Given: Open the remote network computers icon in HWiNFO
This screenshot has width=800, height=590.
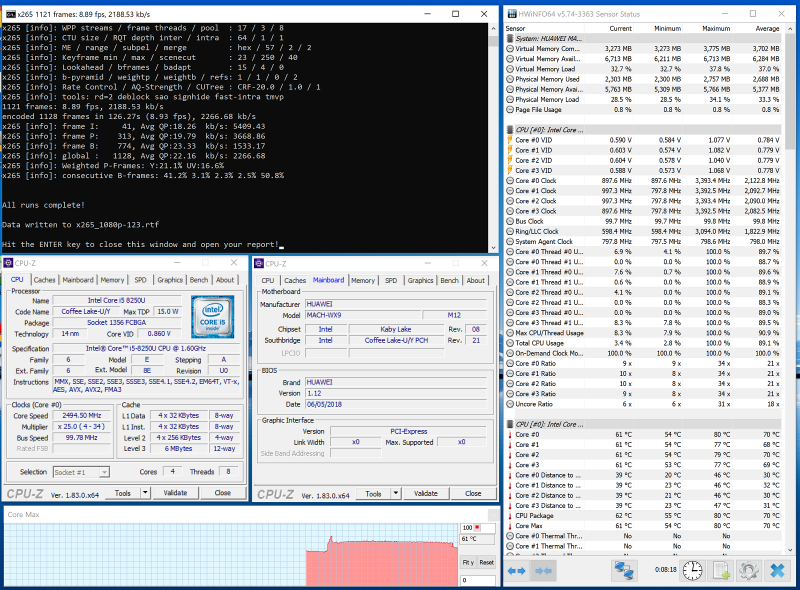Looking at the screenshot, I should 624,571.
